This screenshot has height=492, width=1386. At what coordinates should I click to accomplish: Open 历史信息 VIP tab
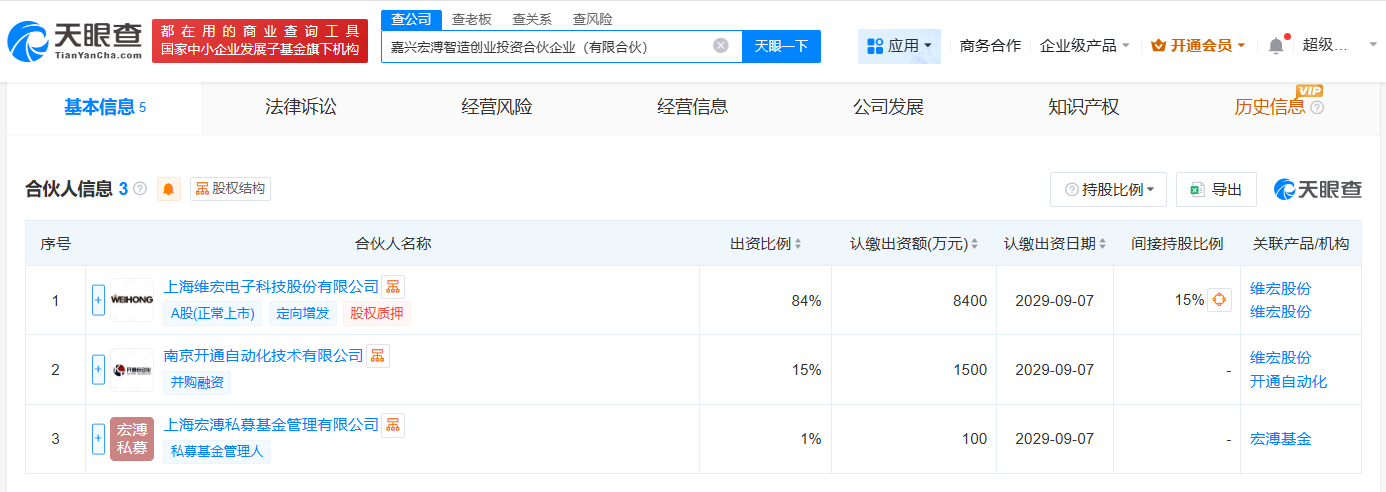click(x=1270, y=108)
